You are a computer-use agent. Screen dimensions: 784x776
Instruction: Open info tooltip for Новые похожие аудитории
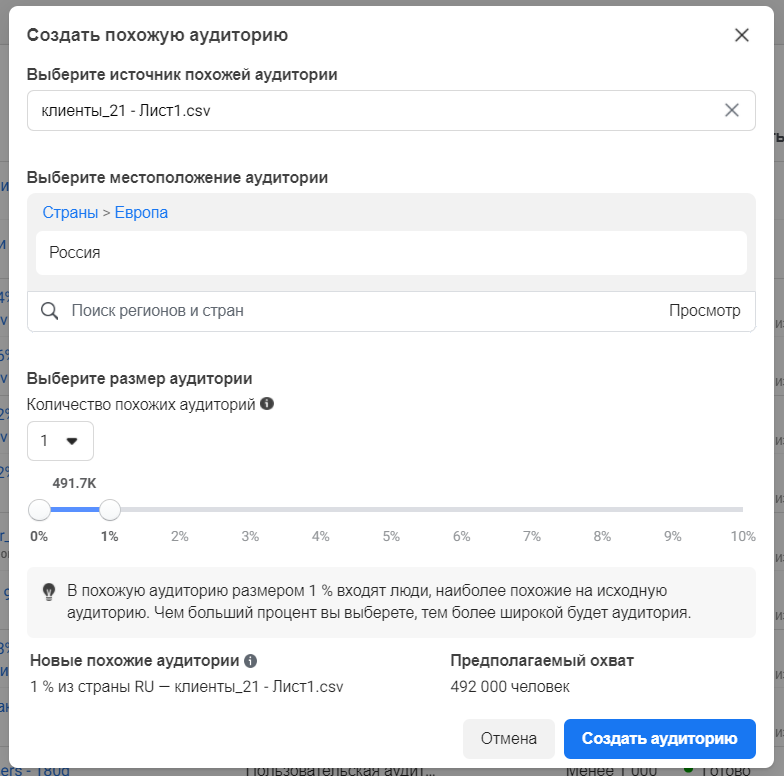click(x=251, y=661)
